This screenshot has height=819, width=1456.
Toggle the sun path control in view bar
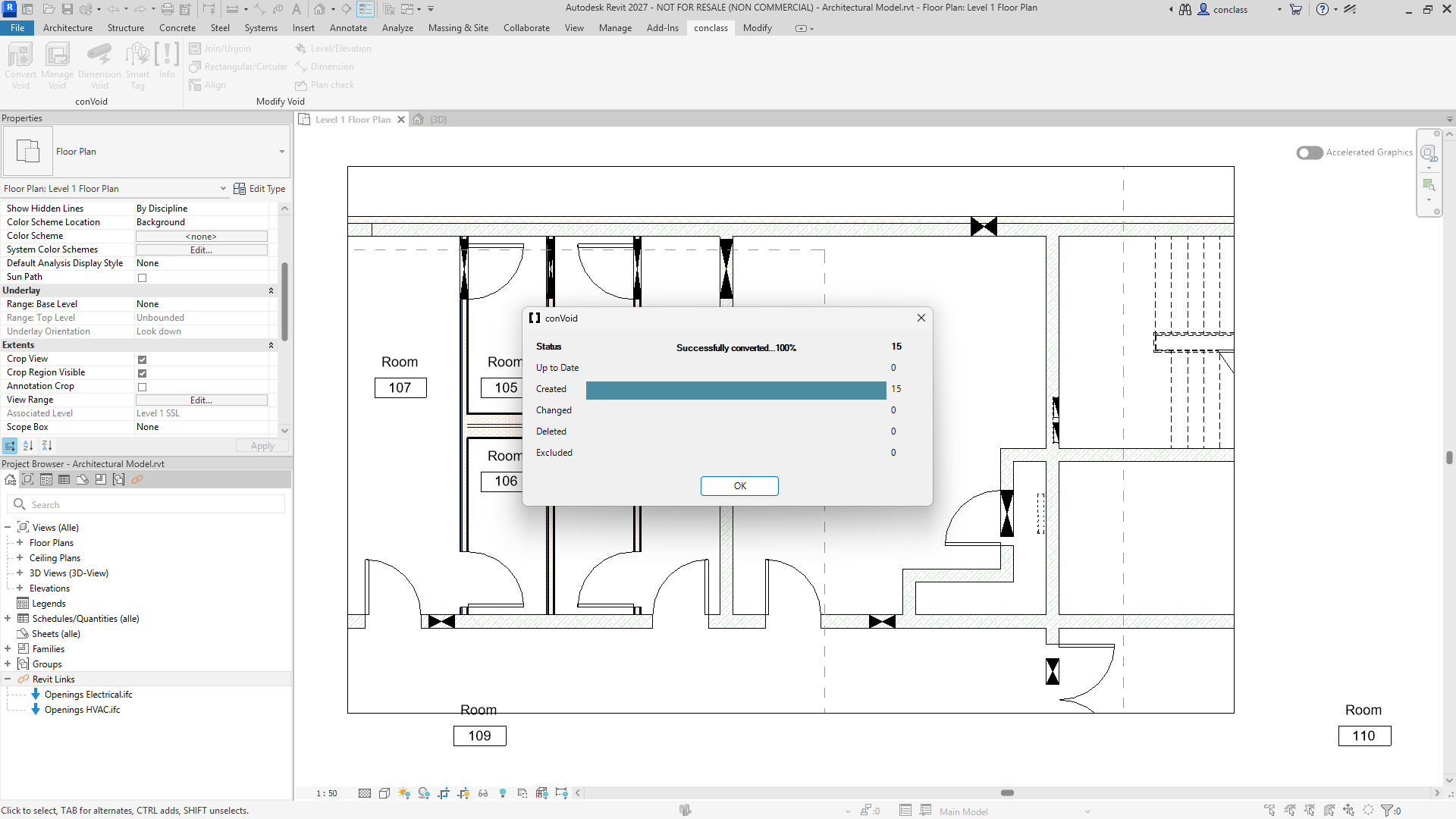tap(404, 793)
